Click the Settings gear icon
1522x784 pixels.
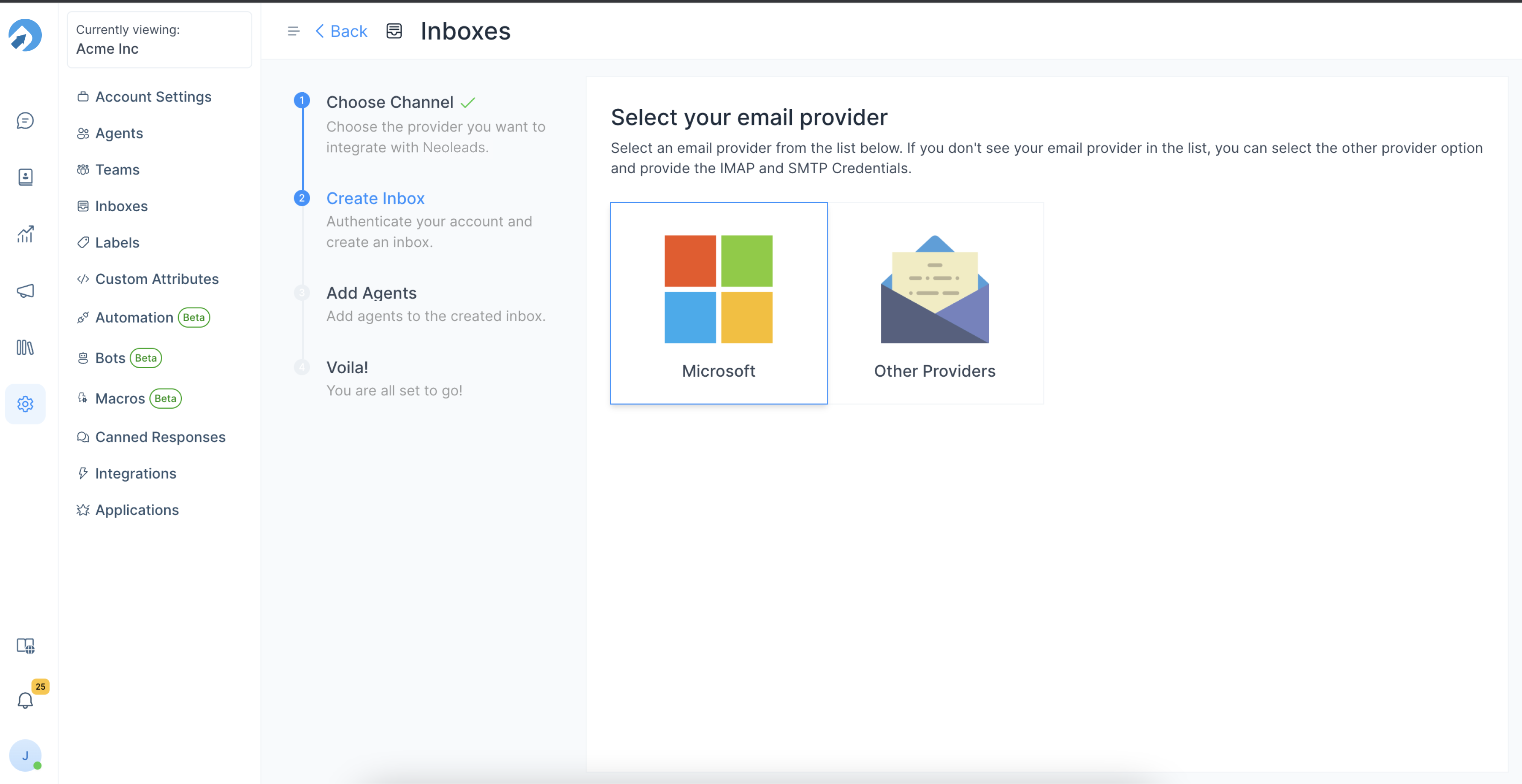point(25,404)
